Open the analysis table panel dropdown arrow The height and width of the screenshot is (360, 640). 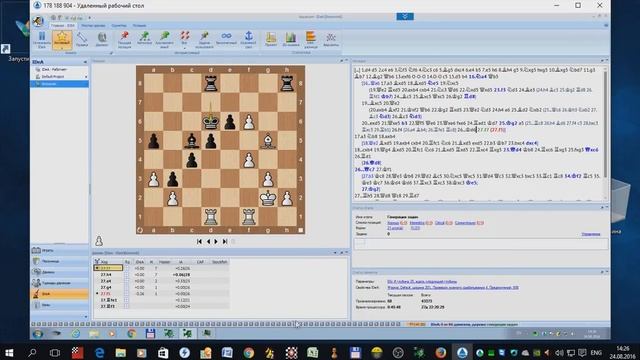click(336, 253)
